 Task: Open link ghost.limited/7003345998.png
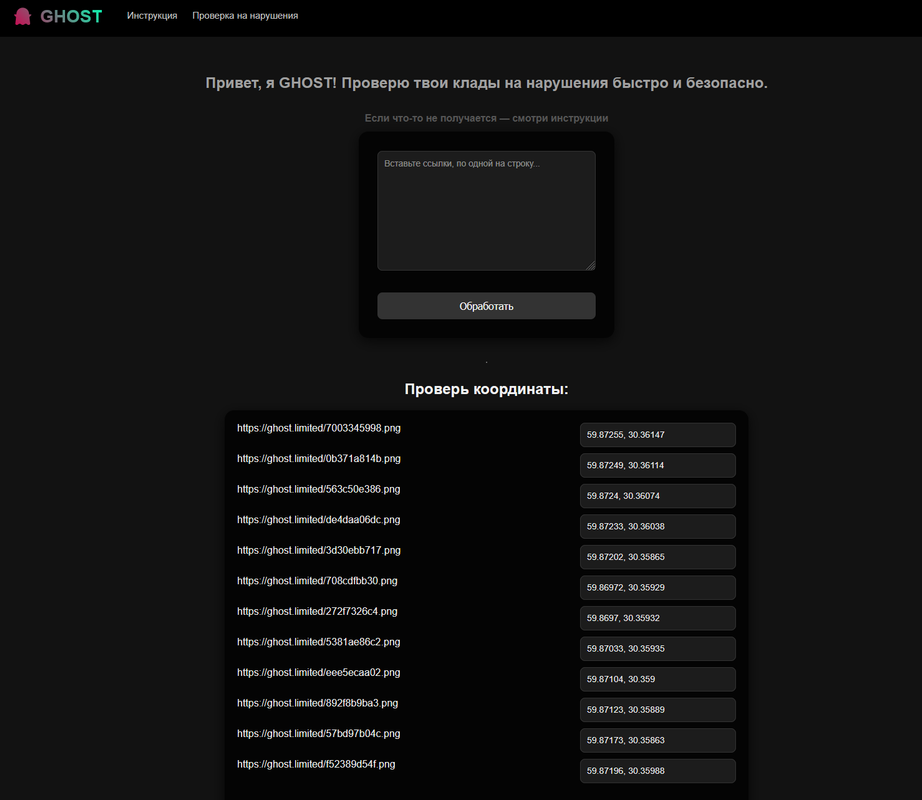[x=319, y=428]
